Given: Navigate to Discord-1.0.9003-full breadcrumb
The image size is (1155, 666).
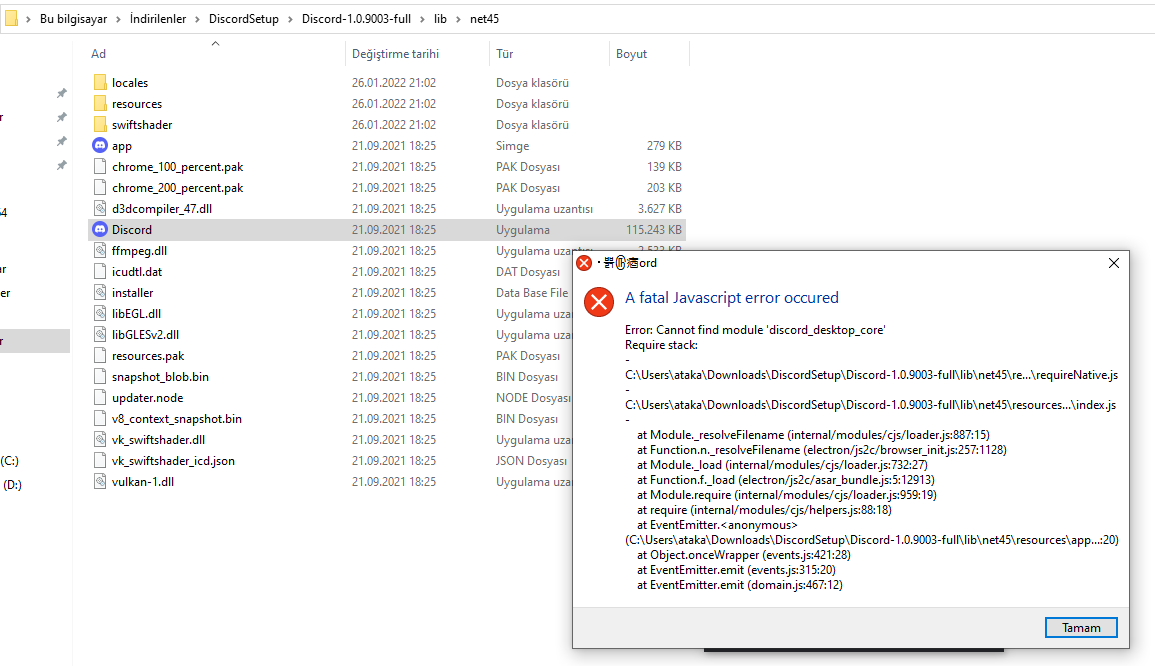Looking at the screenshot, I should (357, 19).
